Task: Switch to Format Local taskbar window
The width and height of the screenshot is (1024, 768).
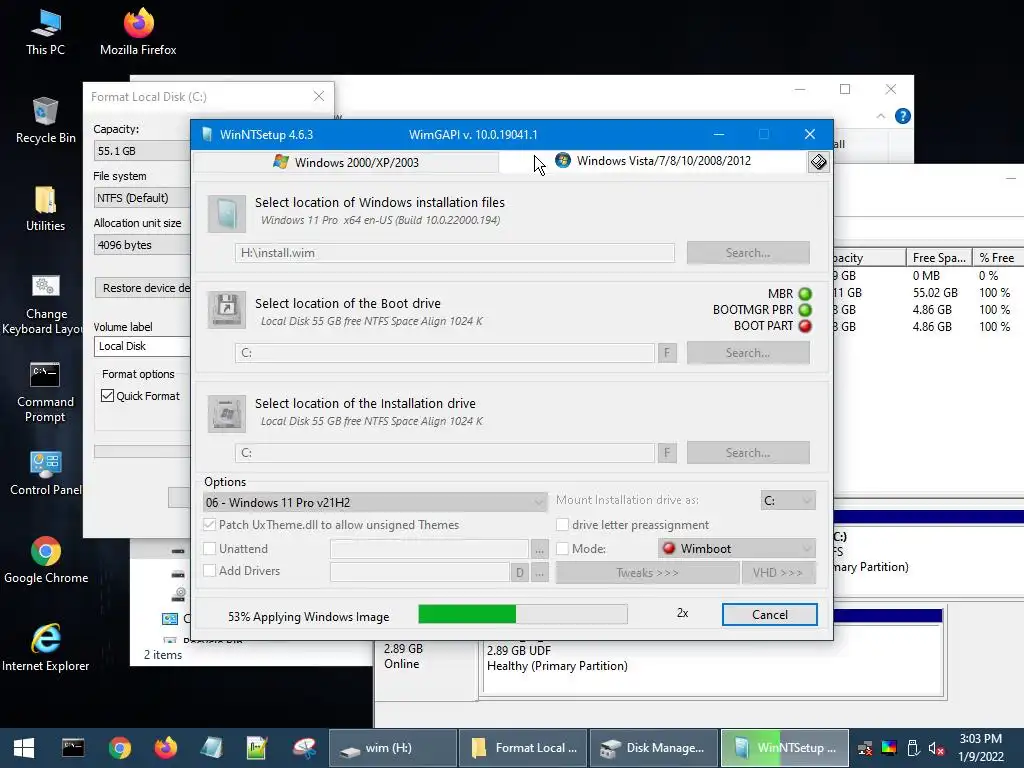Action: tap(523, 748)
